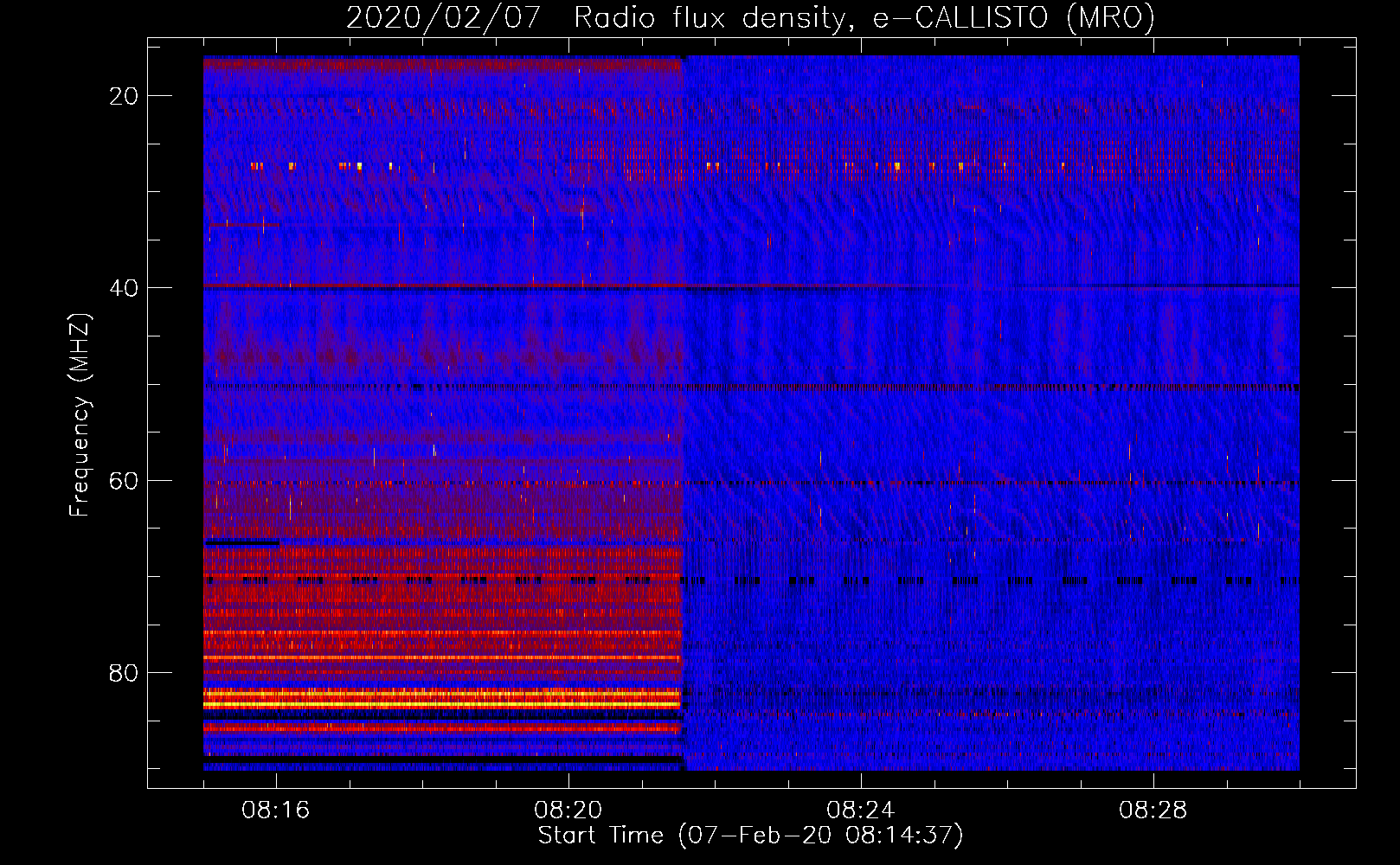The height and width of the screenshot is (865, 1400).
Task: Click the 08:16 time tick label
Action: coord(276,811)
